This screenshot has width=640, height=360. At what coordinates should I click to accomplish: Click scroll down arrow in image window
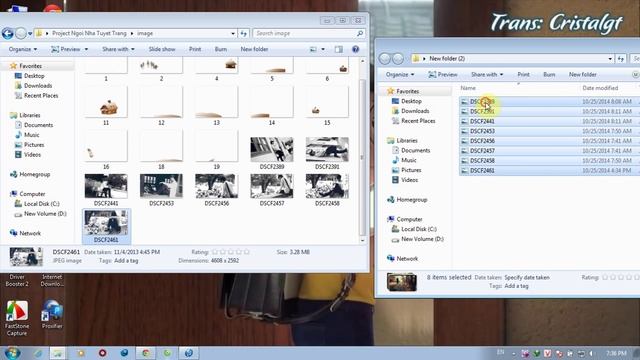tap(362, 240)
